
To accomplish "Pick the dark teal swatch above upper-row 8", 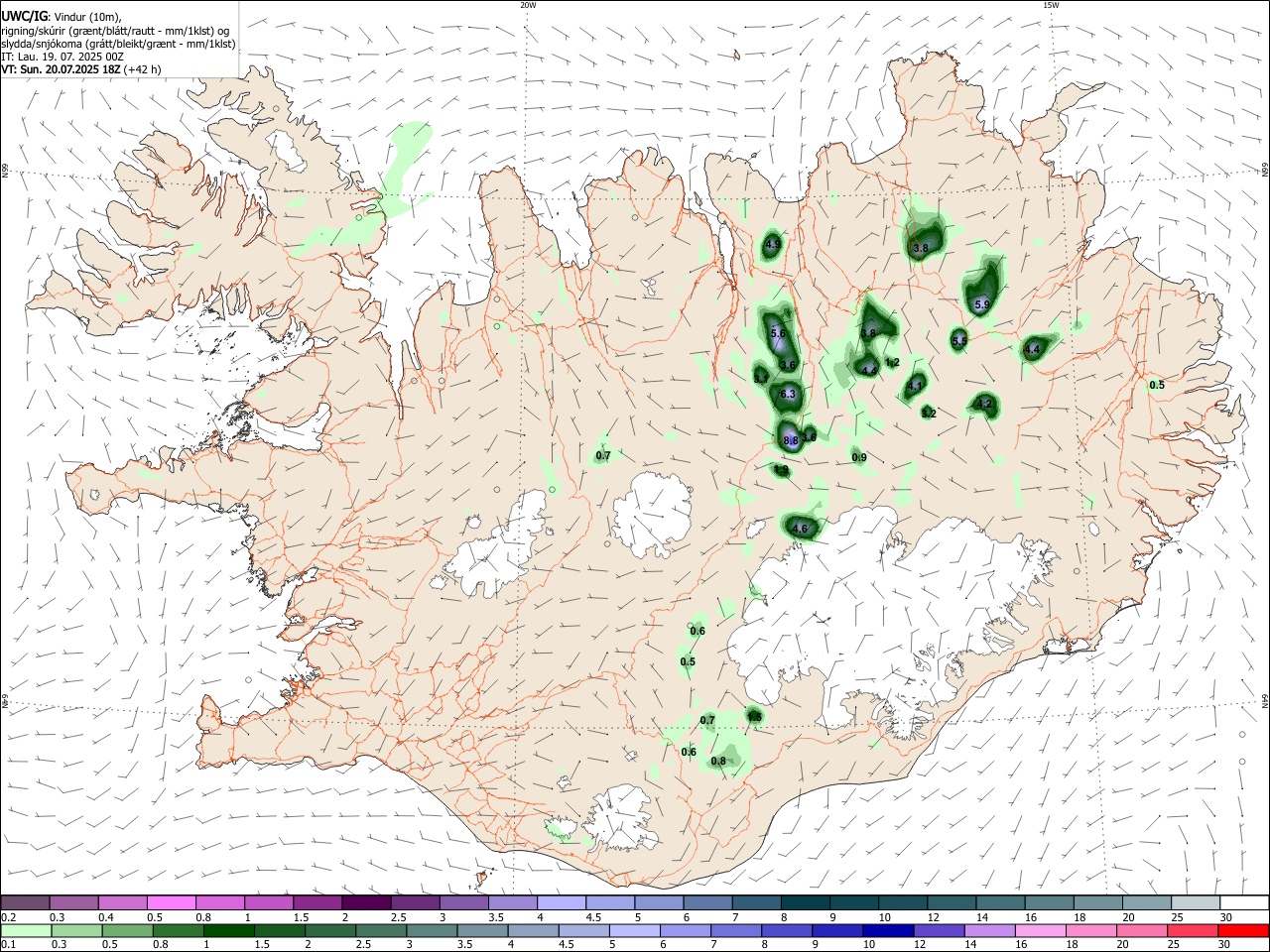I will (x=805, y=902).
